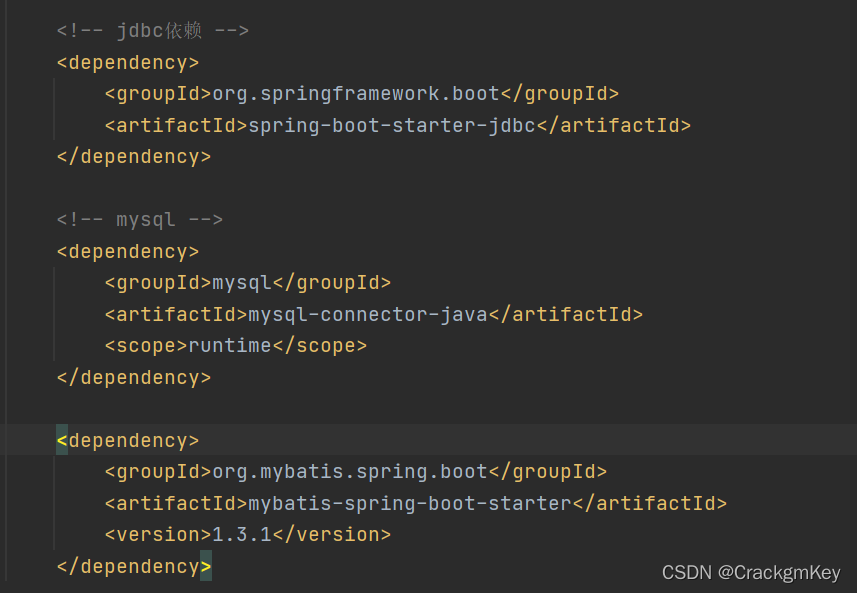Click the final closing dependency tag
Image resolution: width=857 pixels, height=593 pixels.
(134, 567)
